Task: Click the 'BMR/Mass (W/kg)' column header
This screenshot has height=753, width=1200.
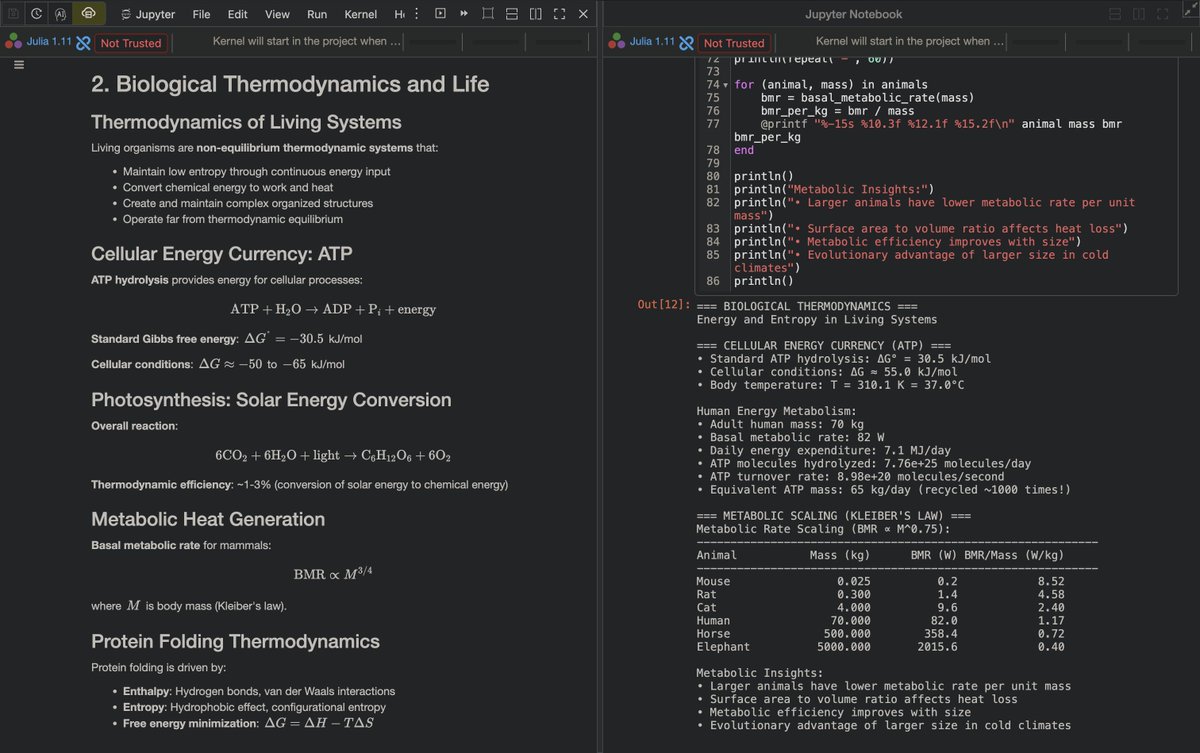Action: 1014,555
